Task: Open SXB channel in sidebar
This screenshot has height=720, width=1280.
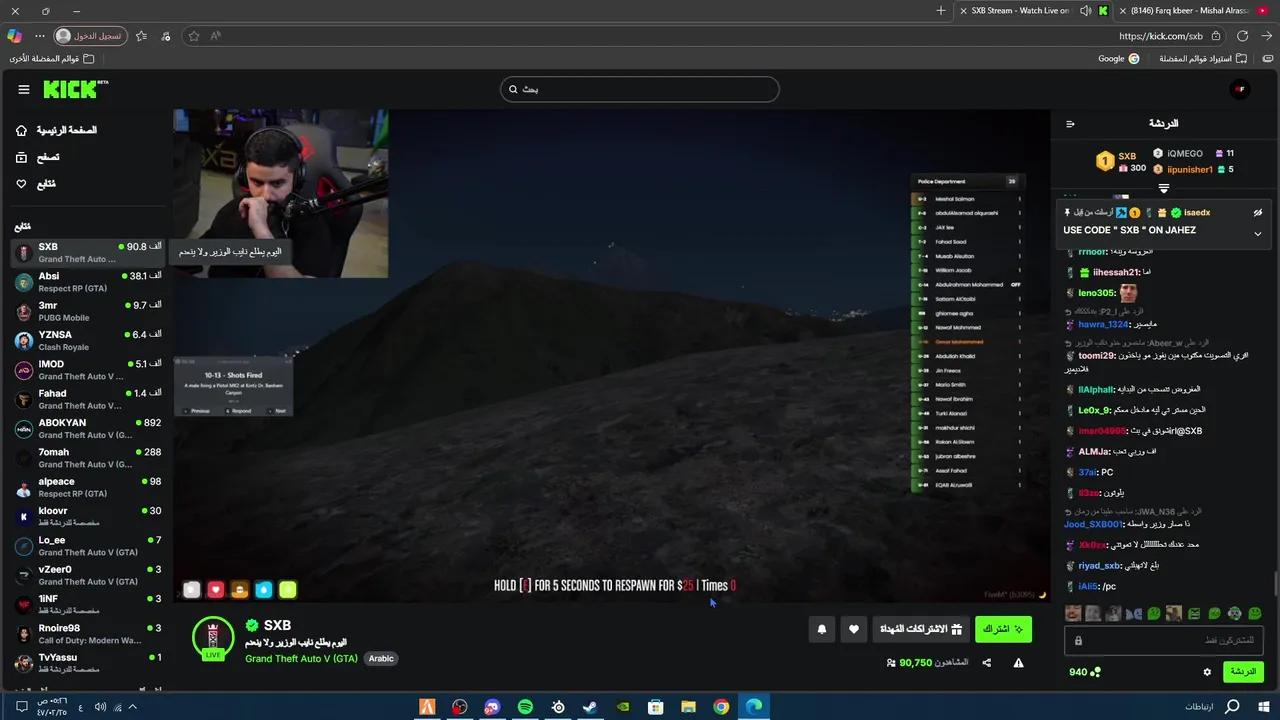Action: click(88, 252)
